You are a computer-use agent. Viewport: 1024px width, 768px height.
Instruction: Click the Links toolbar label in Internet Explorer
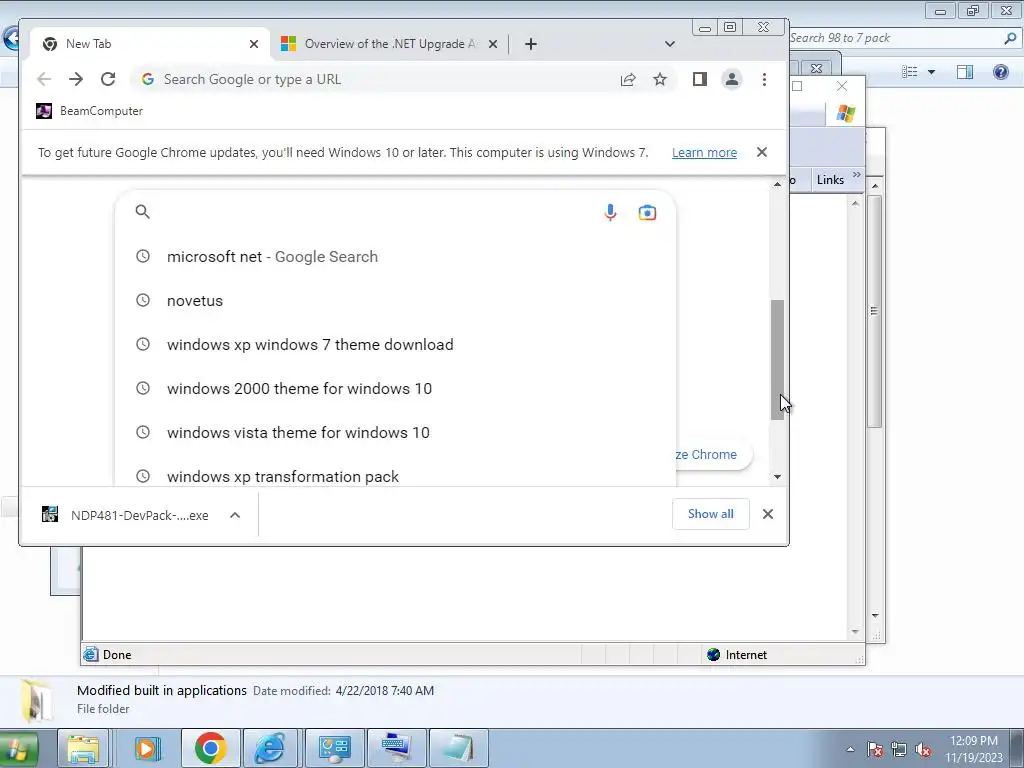coord(830,180)
